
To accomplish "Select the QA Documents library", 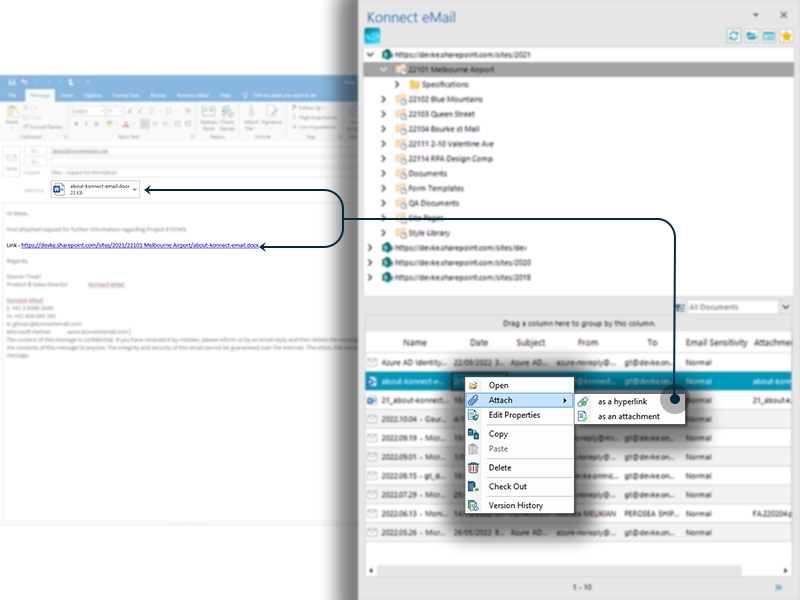I will [433, 203].
